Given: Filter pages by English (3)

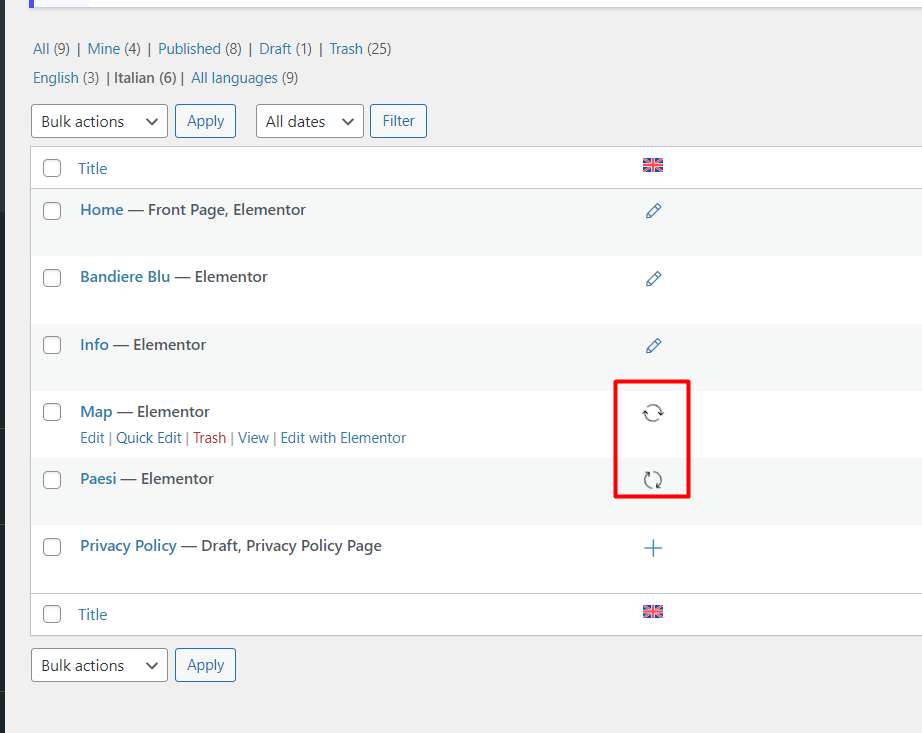Looking at the screenshot, I should pos(66,78).
